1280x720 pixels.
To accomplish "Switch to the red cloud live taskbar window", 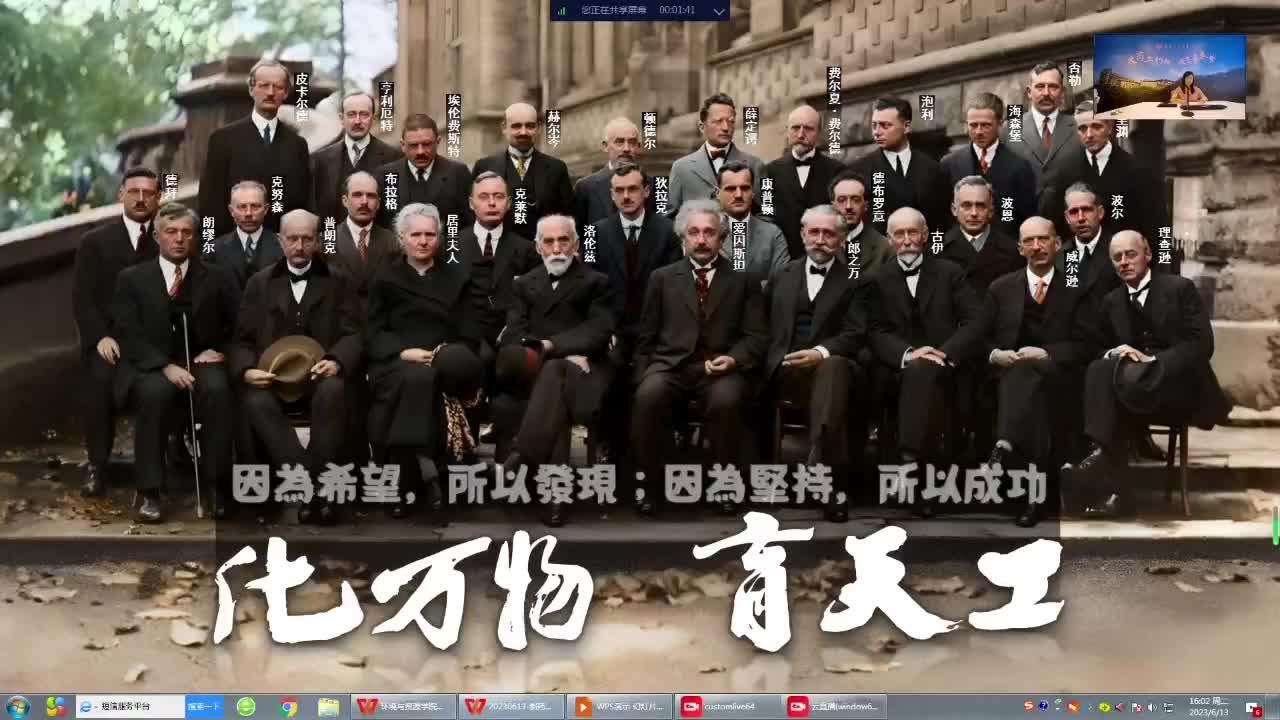I will point(836,706).
